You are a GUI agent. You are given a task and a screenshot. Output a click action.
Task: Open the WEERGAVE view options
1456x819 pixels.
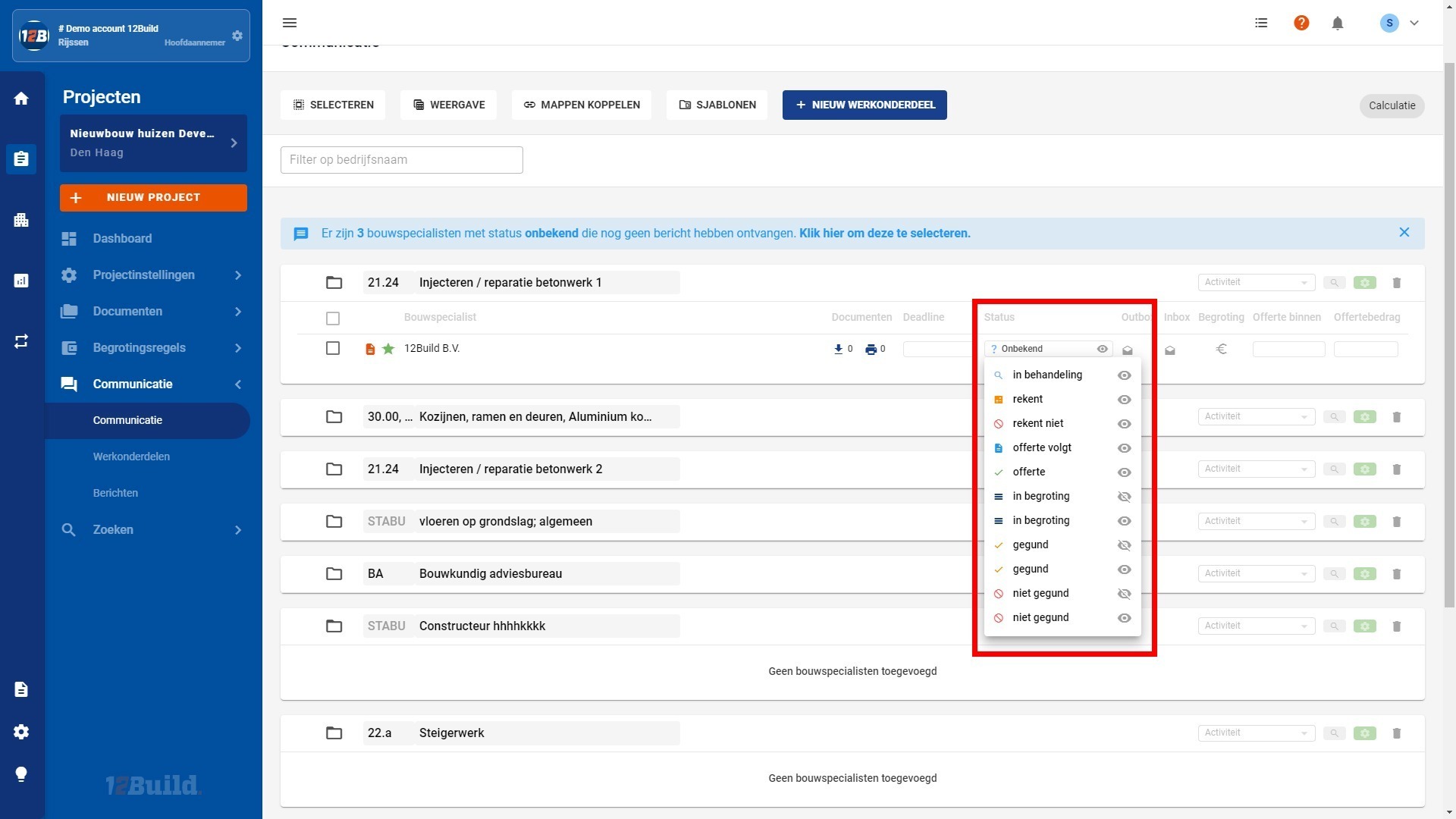tap(448, 105)
